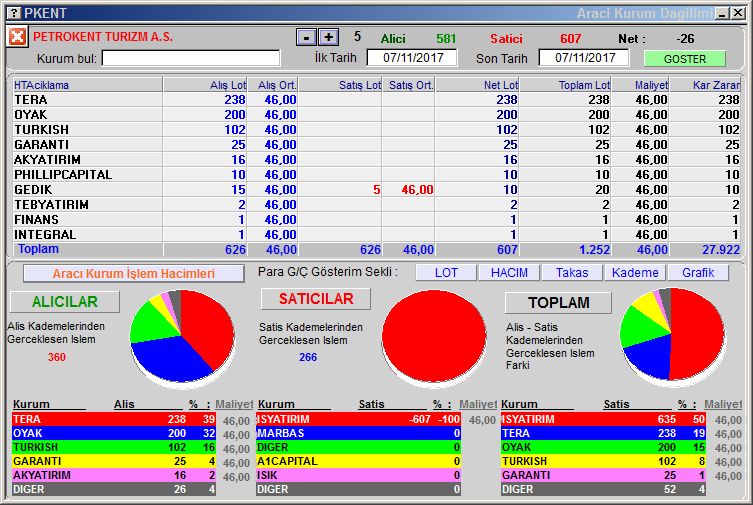753x505 pixels.
Task: Click the Toplam summary row label
Action: tap(38, 249)
